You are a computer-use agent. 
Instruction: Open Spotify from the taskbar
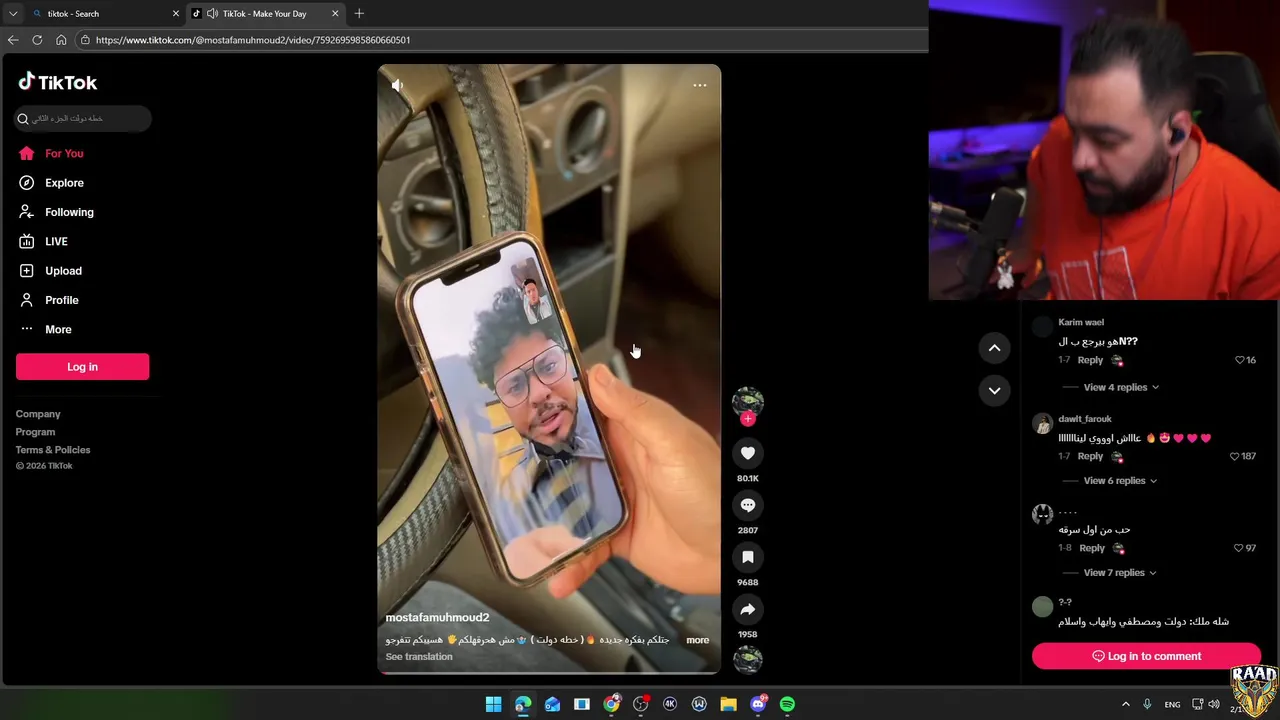[787, 704]
